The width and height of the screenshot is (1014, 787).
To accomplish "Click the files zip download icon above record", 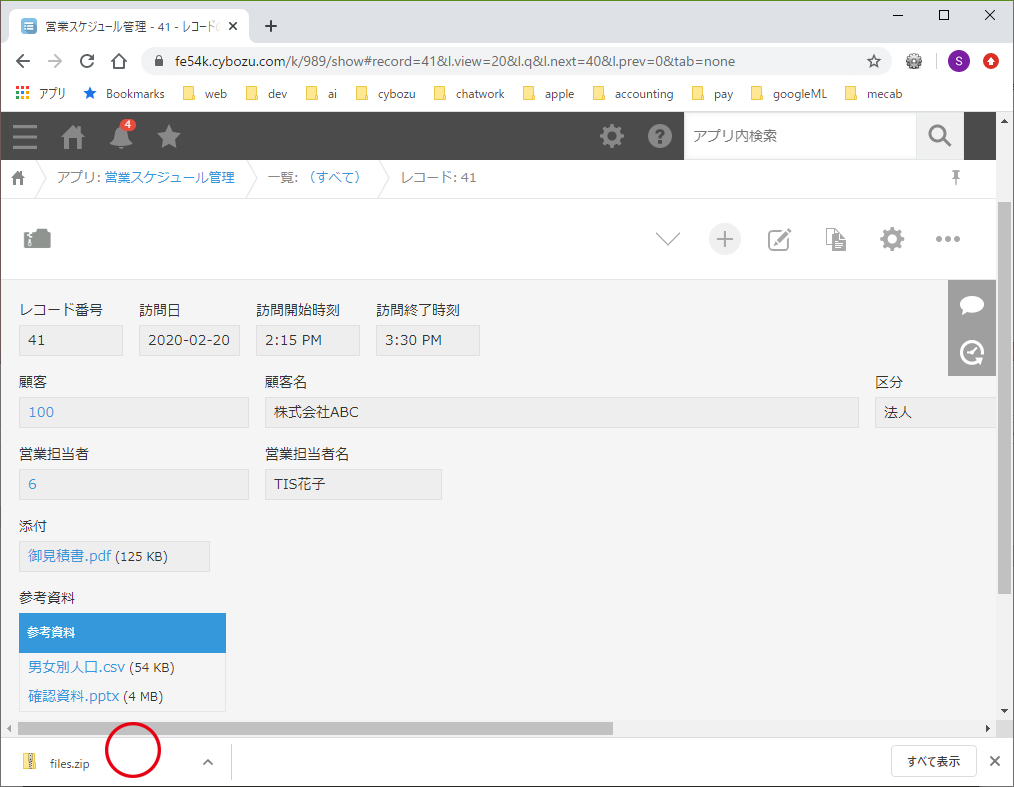I will pyautogui.click(x=38, y=239).
